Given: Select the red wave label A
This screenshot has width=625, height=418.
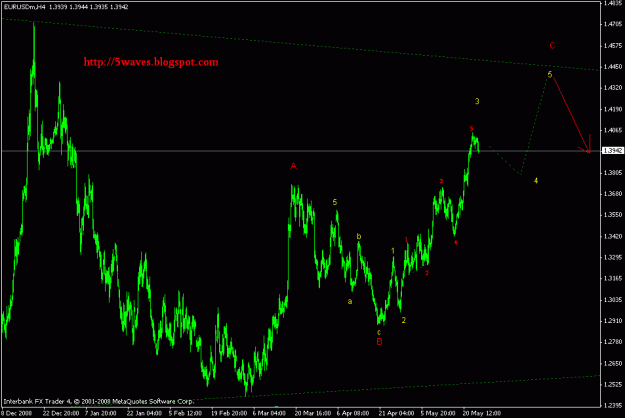Looking at the screenshot, I should 293,166.
